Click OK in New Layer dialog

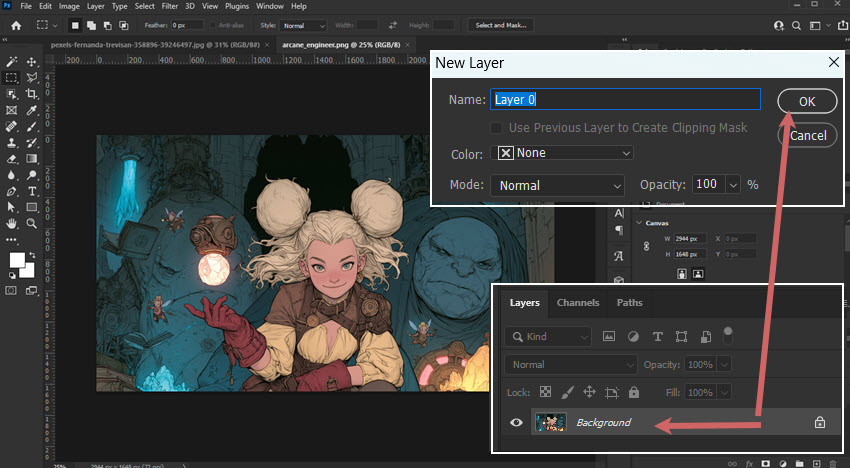pyautogui.click(x=807, y=101)
